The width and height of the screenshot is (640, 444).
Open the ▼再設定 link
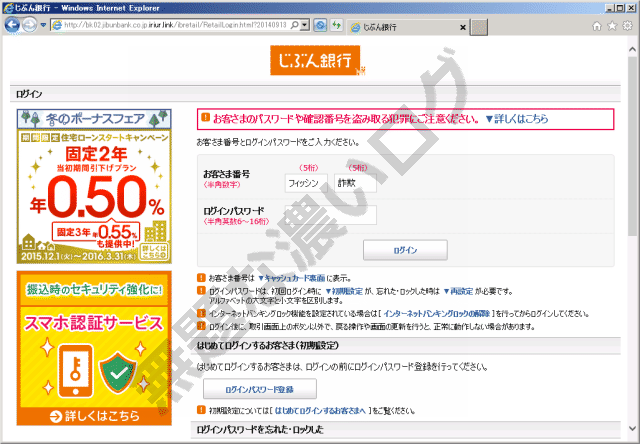pyautogui.click(x=458, y=291)
